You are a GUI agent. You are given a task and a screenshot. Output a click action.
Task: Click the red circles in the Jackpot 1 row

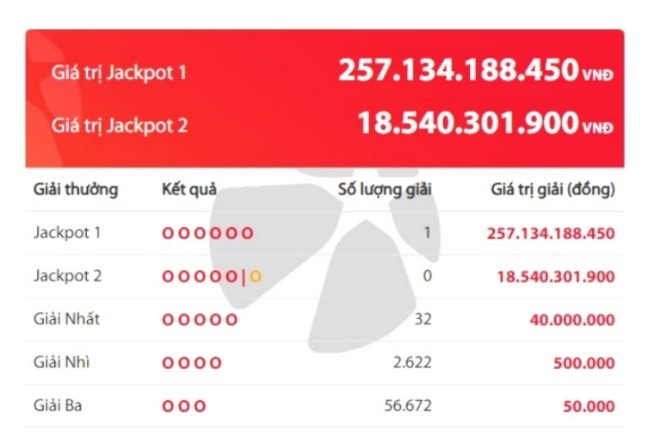[x=207, y=233]
